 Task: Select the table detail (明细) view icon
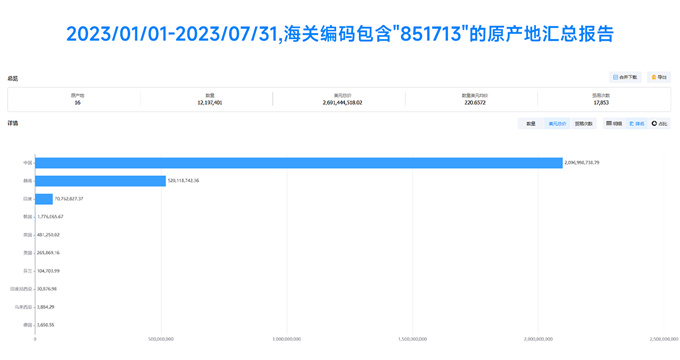click(x=609, y=124)
